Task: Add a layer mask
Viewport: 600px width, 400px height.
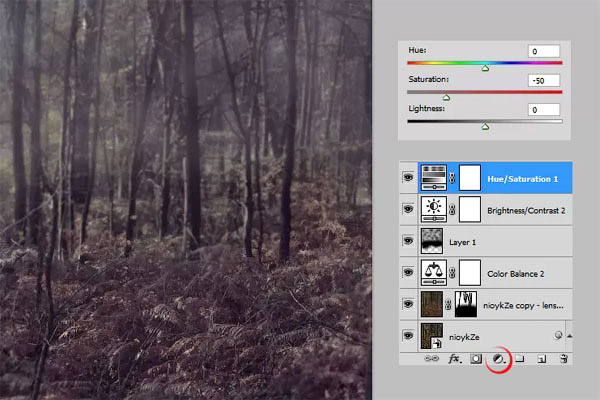Action: 476,359
